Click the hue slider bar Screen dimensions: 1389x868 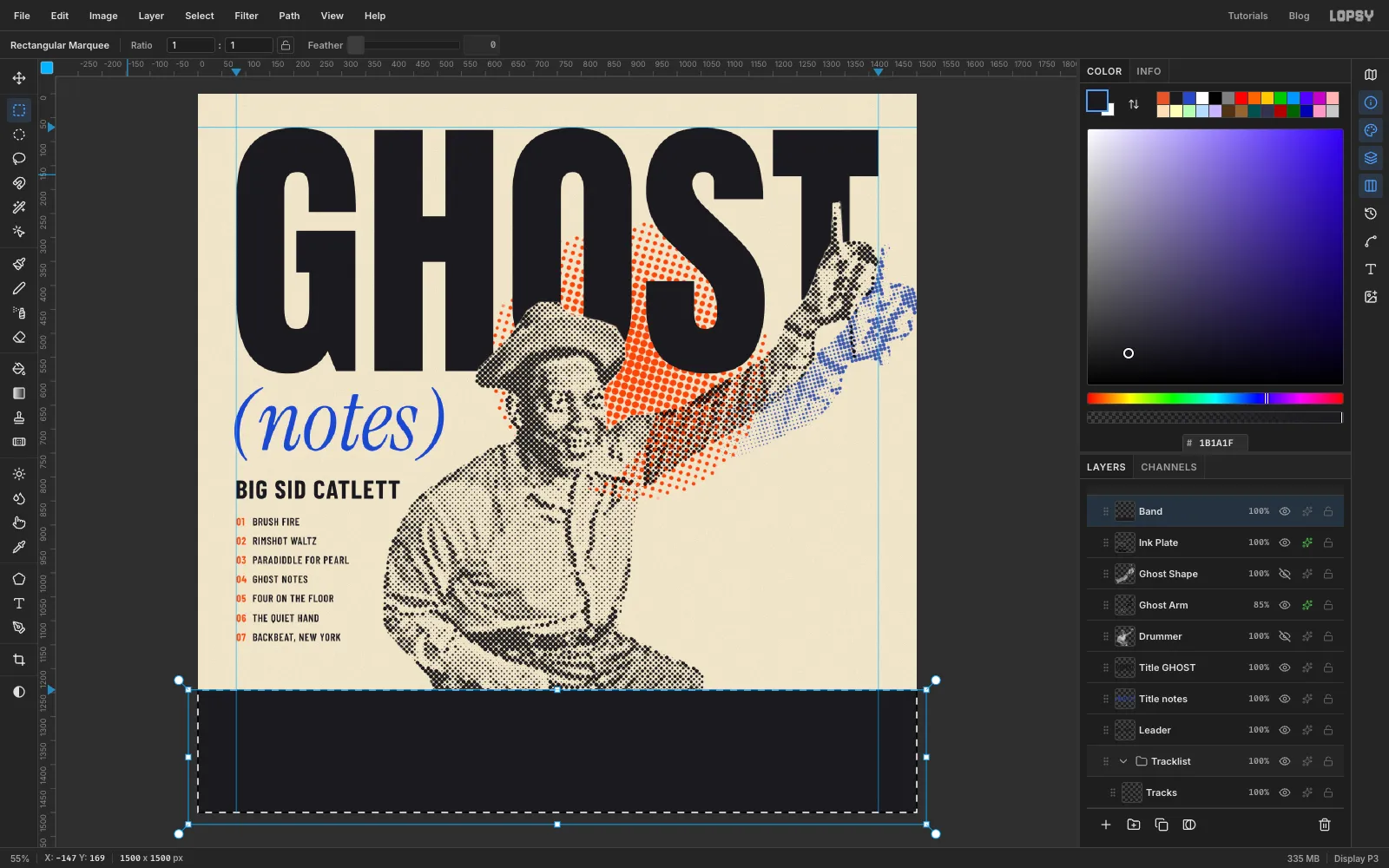(x=1215, y=398)
